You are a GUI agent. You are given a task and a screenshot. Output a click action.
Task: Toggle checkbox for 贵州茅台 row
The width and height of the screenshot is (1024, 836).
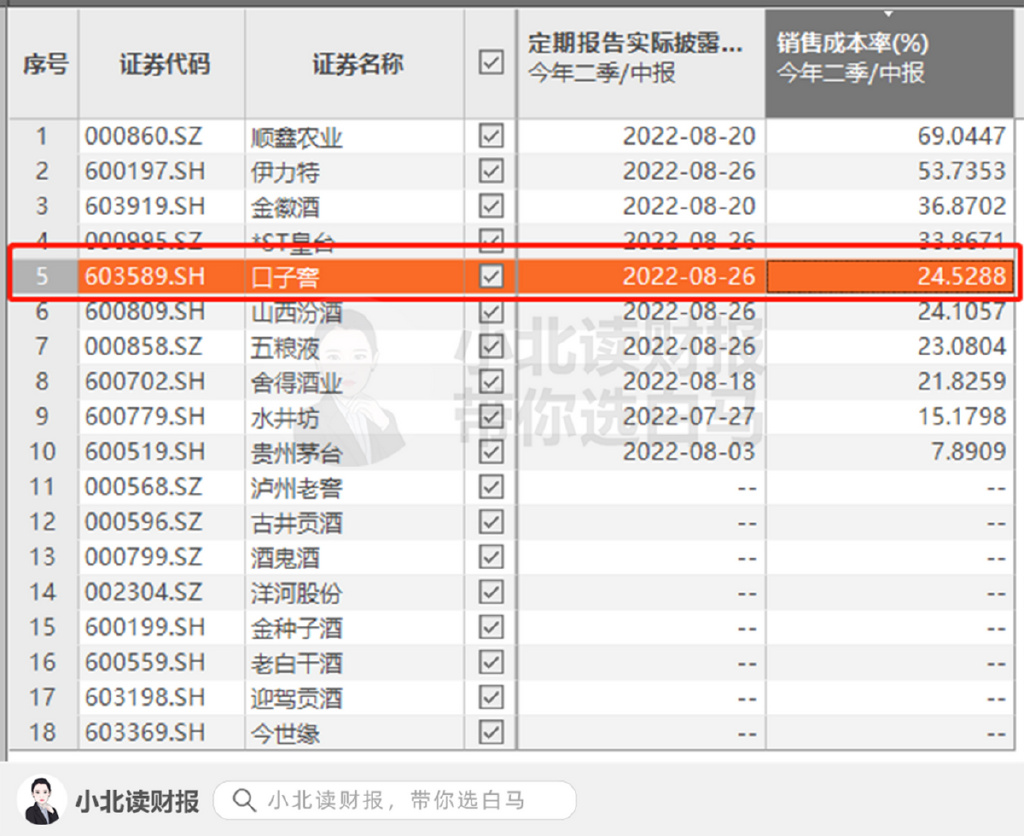click(491, 452)
